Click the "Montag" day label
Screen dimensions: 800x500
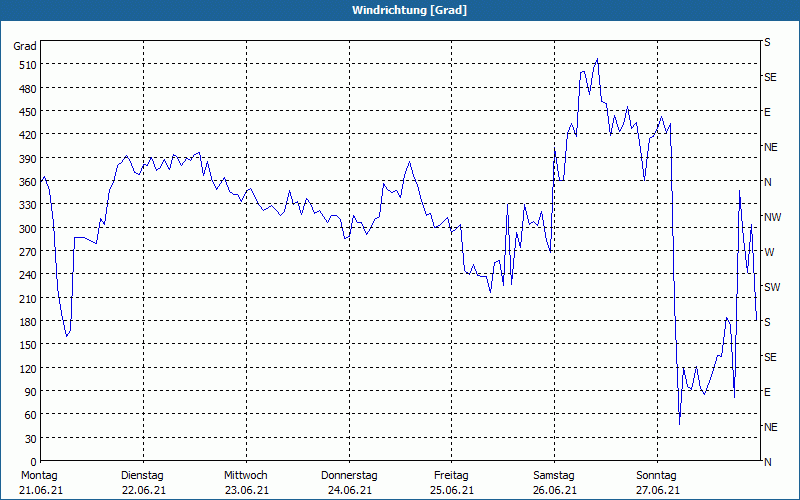tap(39, 475)
